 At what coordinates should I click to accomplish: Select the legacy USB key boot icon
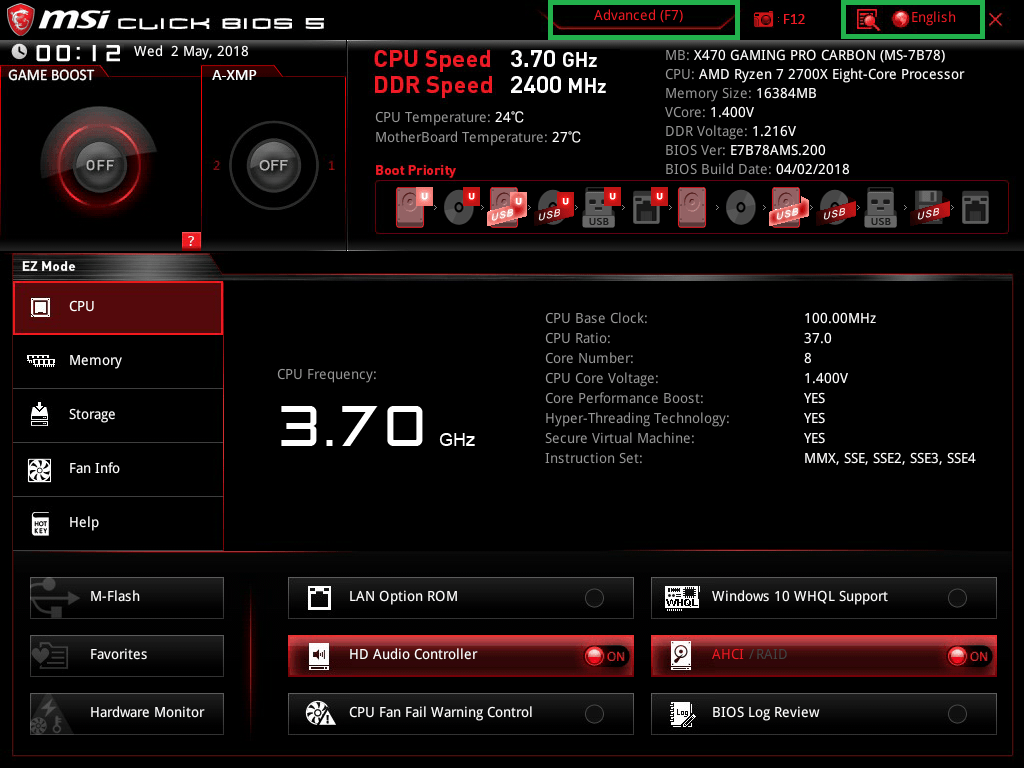click(x=880, y=207)
